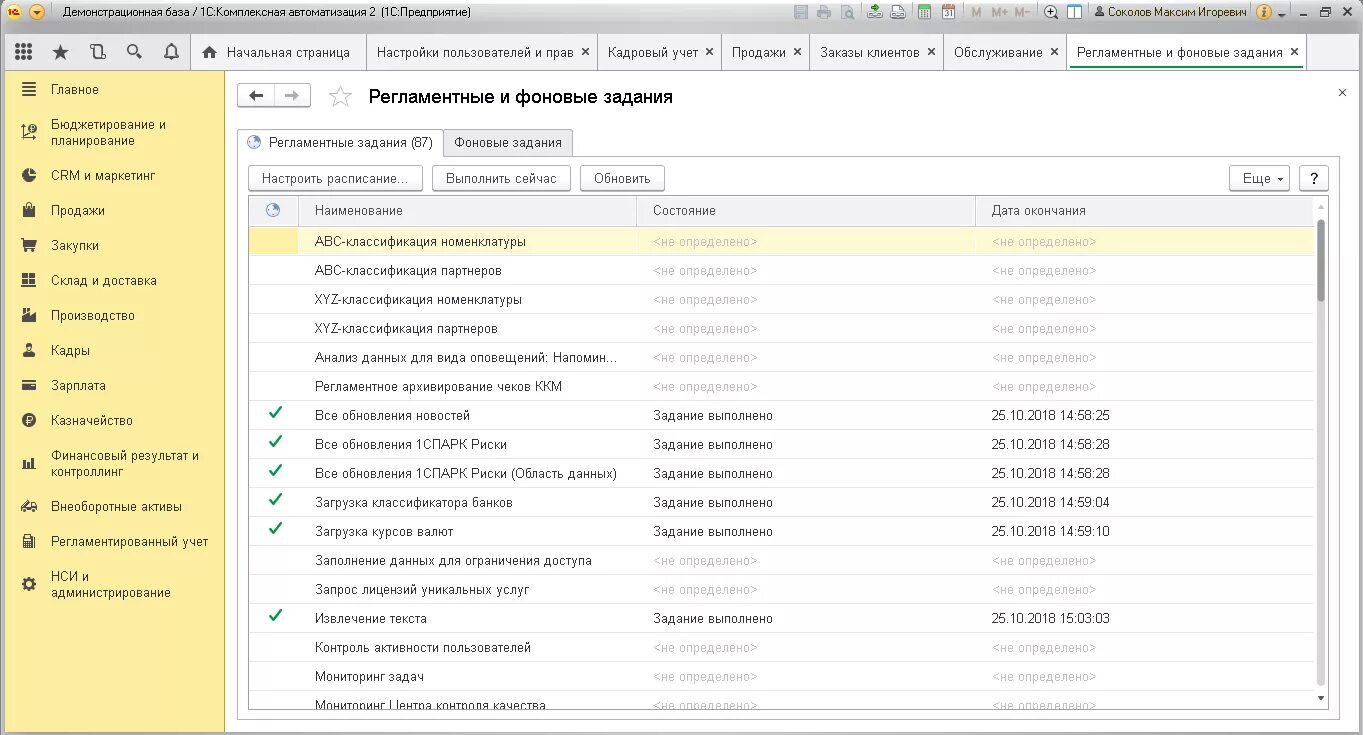This screenshot has width=1363, height=735.
Task: Open notifications bell icon
Action: coord(171,52)
